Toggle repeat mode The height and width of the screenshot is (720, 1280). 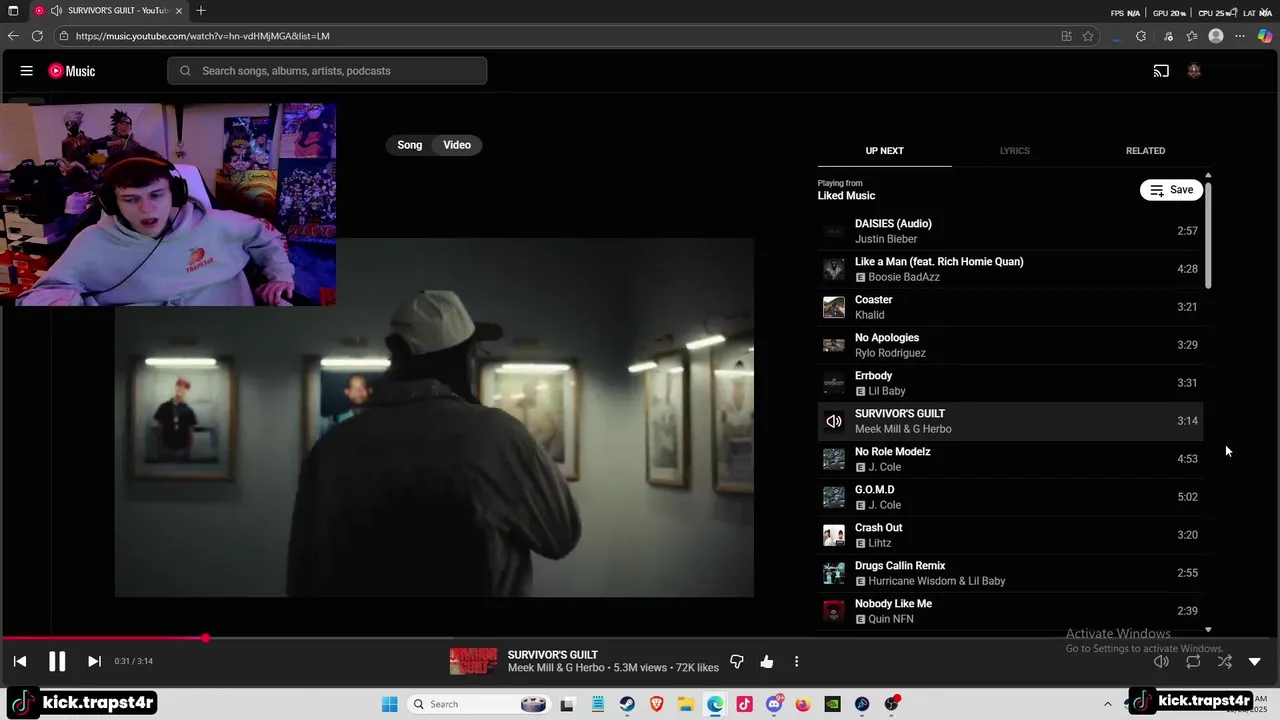(x=1193, y=661)
